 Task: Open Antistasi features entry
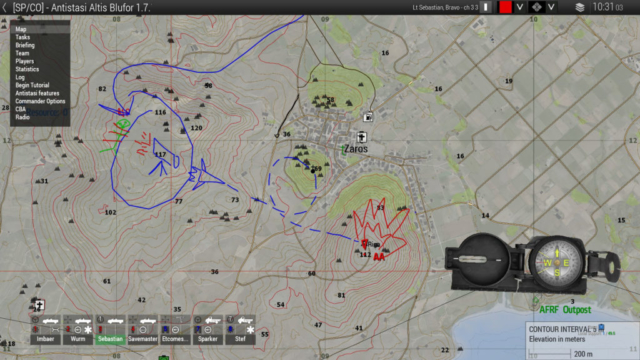tap(37, 93)
